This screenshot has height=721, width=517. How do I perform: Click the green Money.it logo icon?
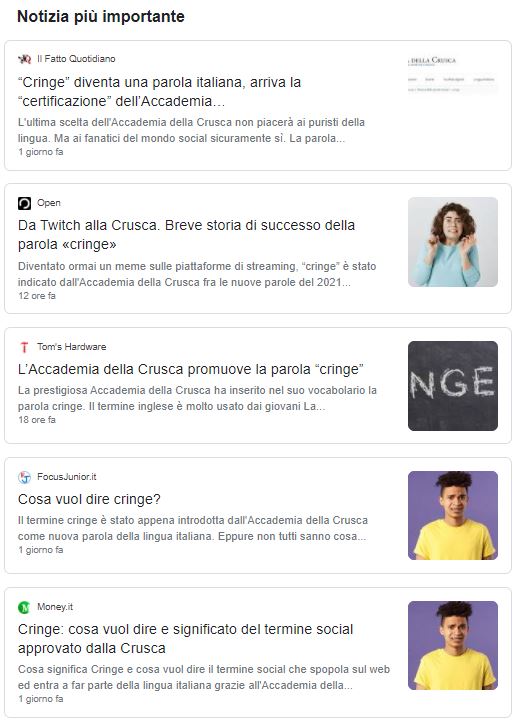(24, 607)
